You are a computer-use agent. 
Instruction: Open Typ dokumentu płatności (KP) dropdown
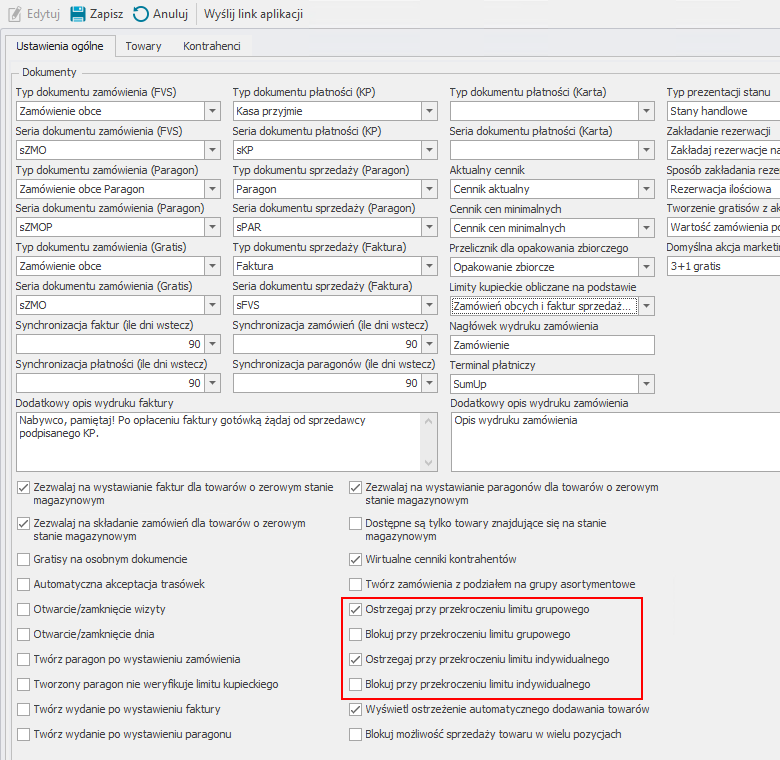428,111
